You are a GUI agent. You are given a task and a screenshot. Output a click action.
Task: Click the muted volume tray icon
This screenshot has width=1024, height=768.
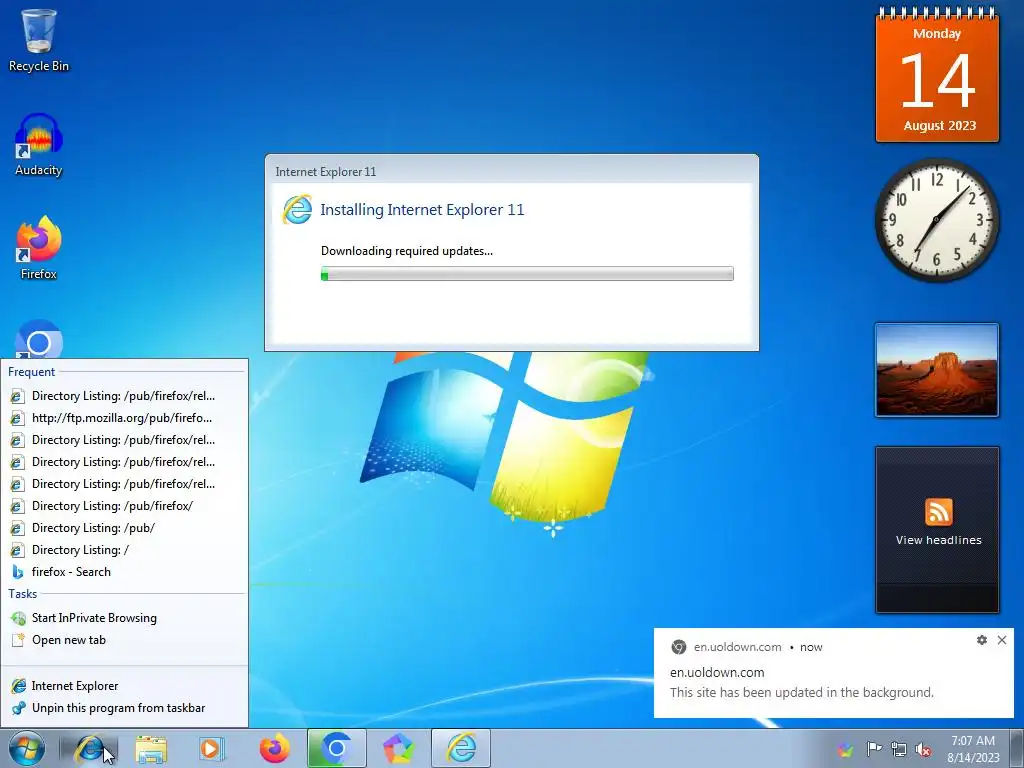[x=923, y=749]
